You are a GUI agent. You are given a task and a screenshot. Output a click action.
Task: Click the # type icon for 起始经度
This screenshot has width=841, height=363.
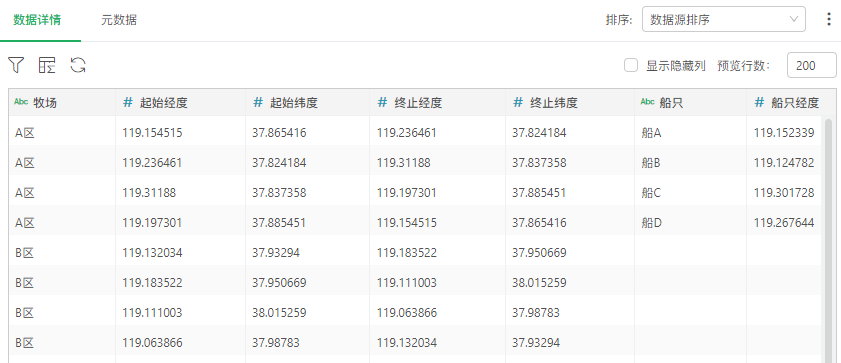click(x=128, y=102)
